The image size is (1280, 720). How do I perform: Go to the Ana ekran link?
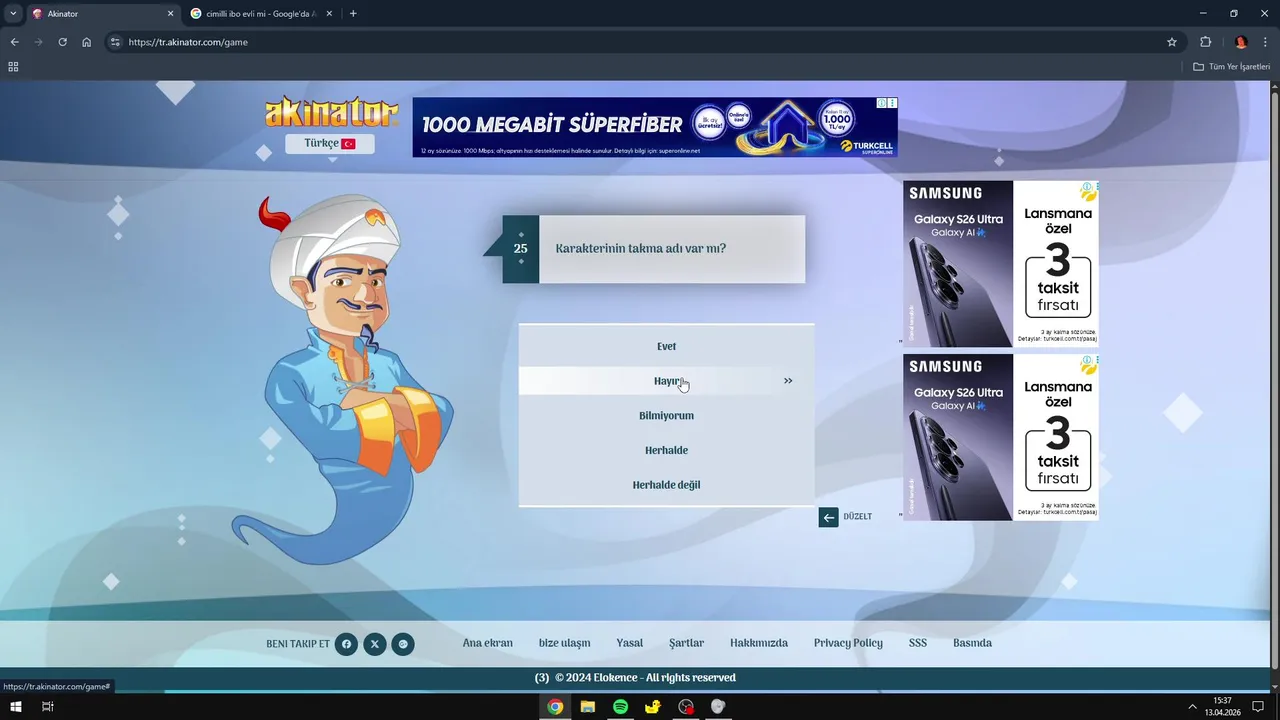click(488, 643)
